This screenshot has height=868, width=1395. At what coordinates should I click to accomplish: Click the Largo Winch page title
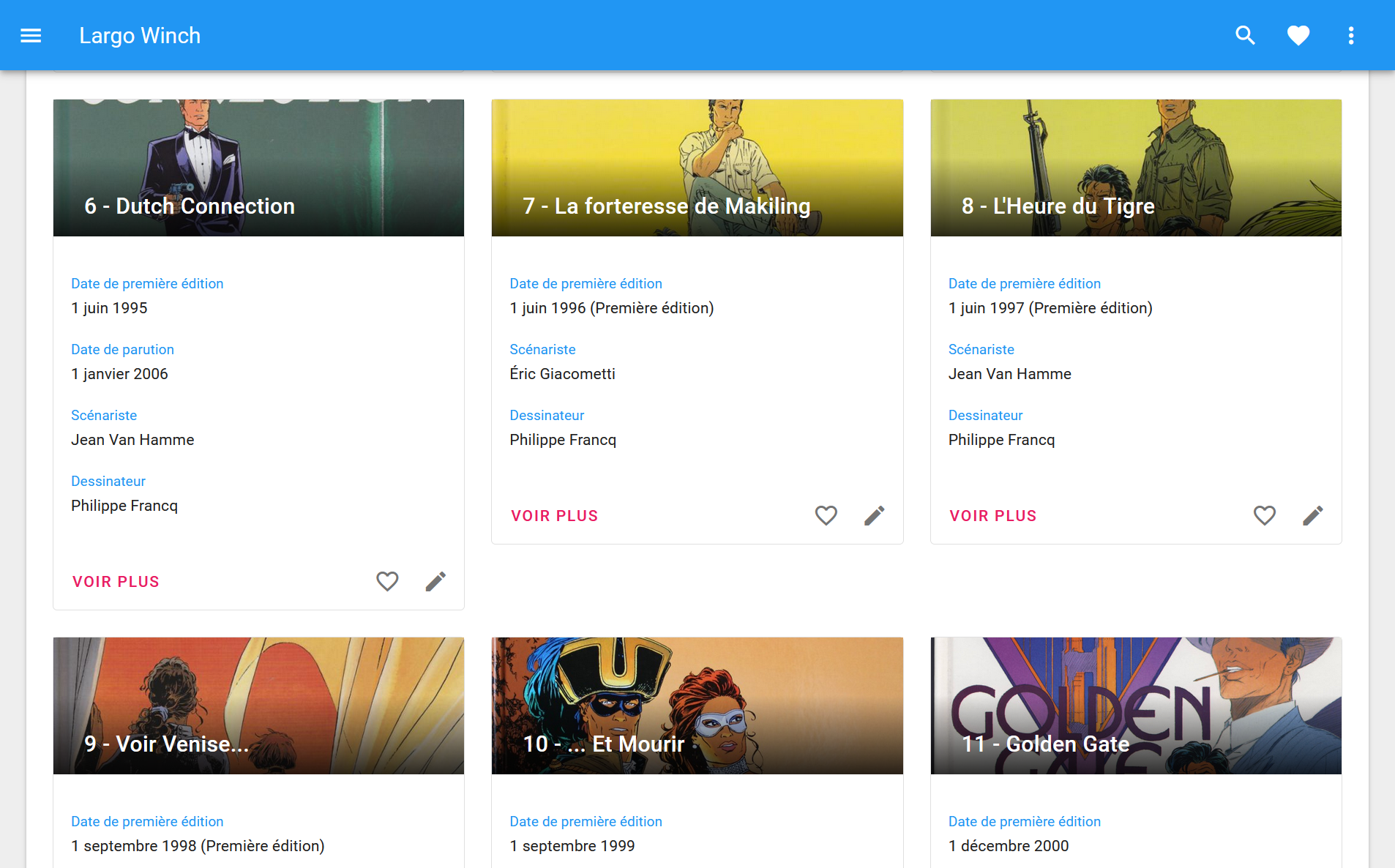point(140,35)
